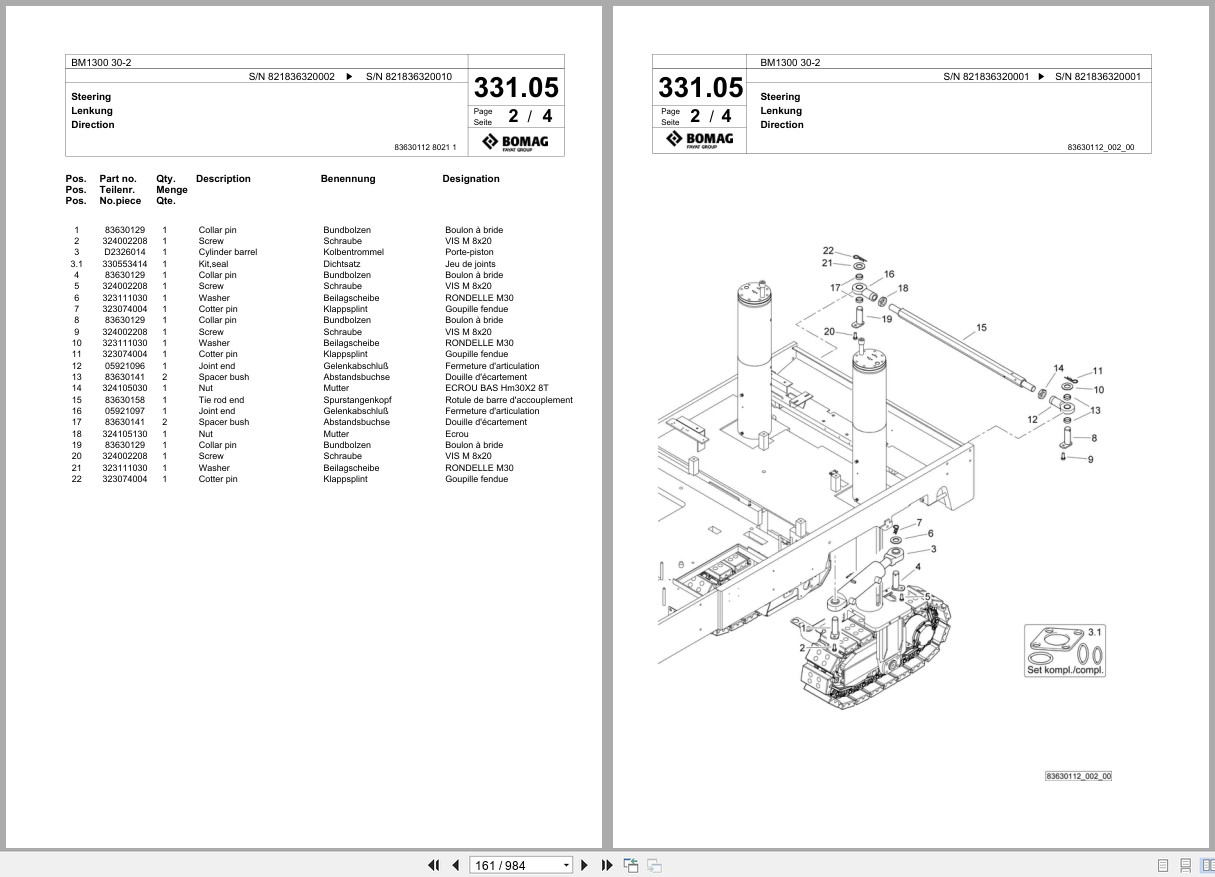The width and height of the screenshot is (1215, 877).
Task: Click the '331.05' heading on left page
Action: point(516,87)
